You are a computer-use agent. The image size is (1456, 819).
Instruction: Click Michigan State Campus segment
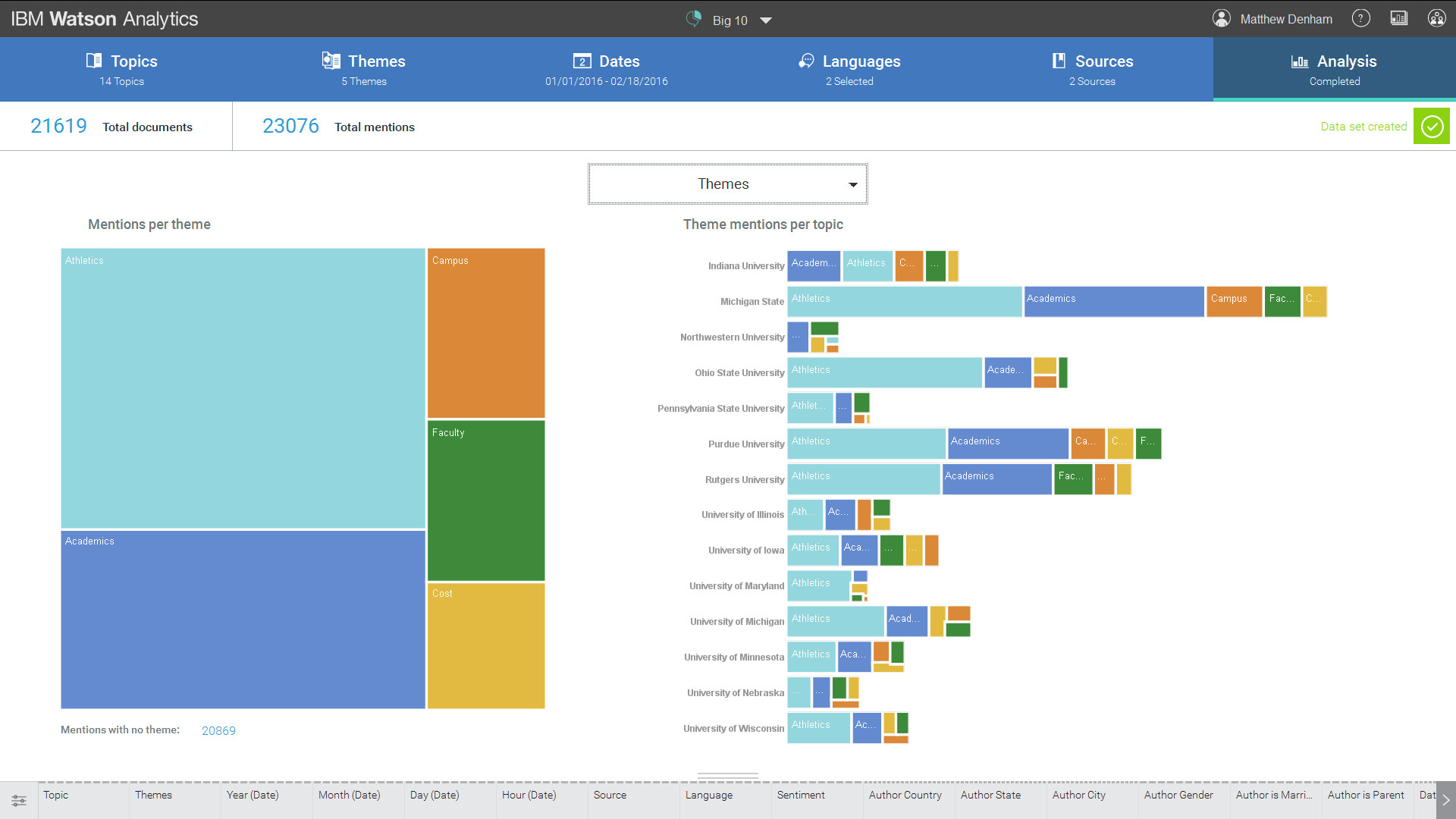(1235, 301)
